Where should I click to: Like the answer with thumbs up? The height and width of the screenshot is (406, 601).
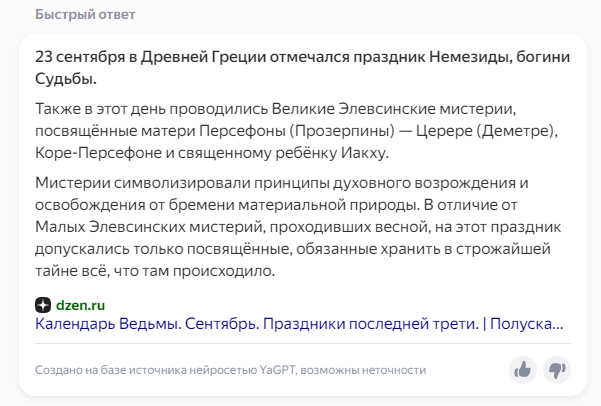pos(522,370)
